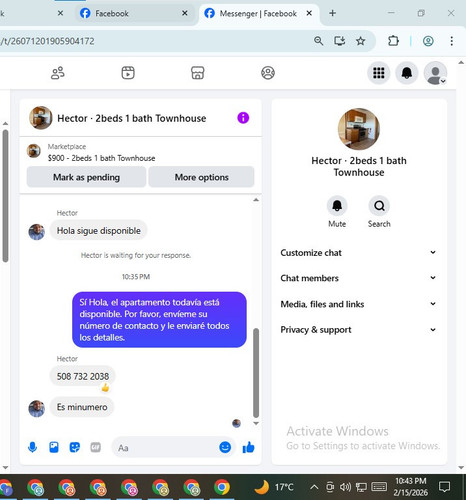Image resolution: width=466 pixels, height=500 pixels.
Task: Open the Extensions puzzle icon
Action: (393, 41)
